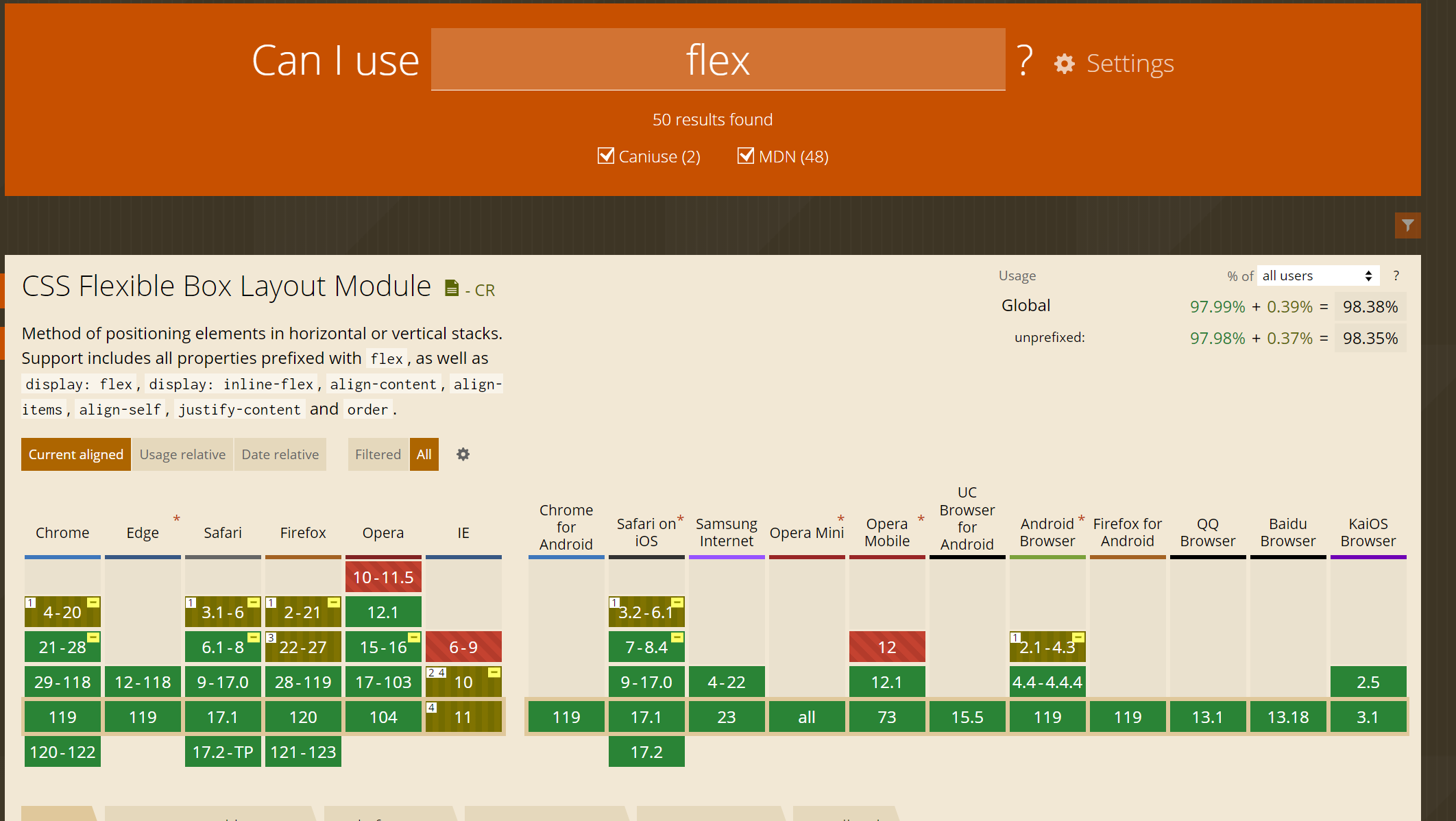Select the All browsers button
This screenshot has width=1456, height=821.
tap(424, 454)
